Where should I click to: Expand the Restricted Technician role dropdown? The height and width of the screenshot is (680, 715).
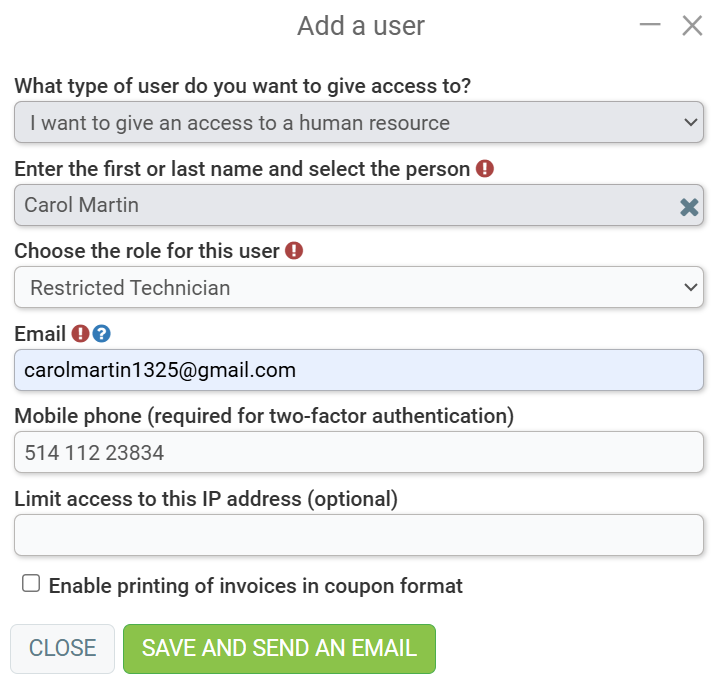[x=359, y=287]
